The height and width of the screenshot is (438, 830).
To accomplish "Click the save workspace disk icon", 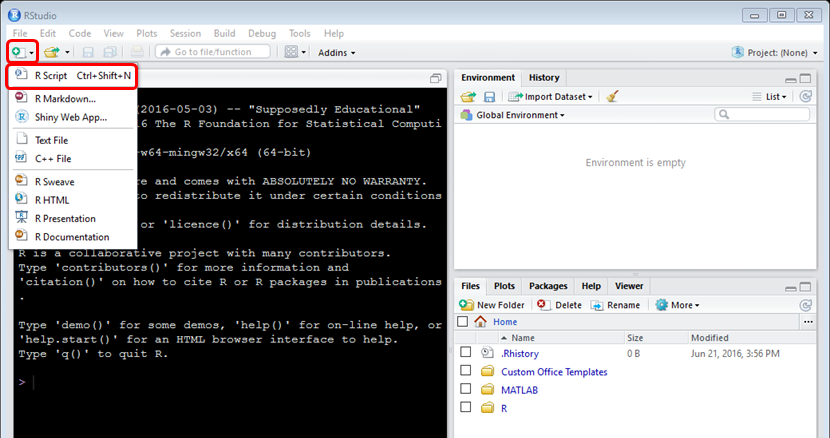I will pyautogui.click(x=489, y=96).
